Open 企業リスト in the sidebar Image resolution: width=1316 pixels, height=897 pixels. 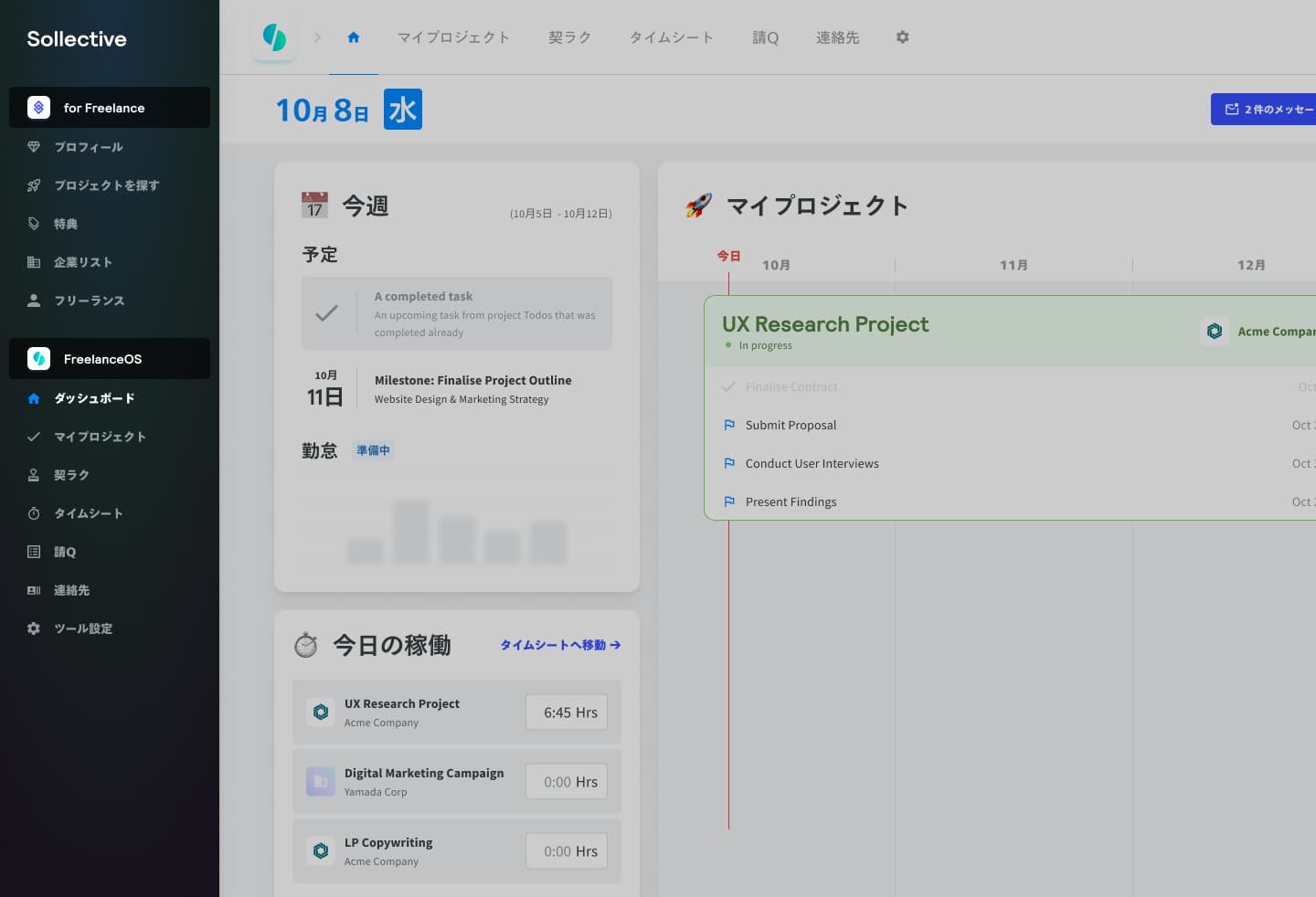tap(82, 262)
